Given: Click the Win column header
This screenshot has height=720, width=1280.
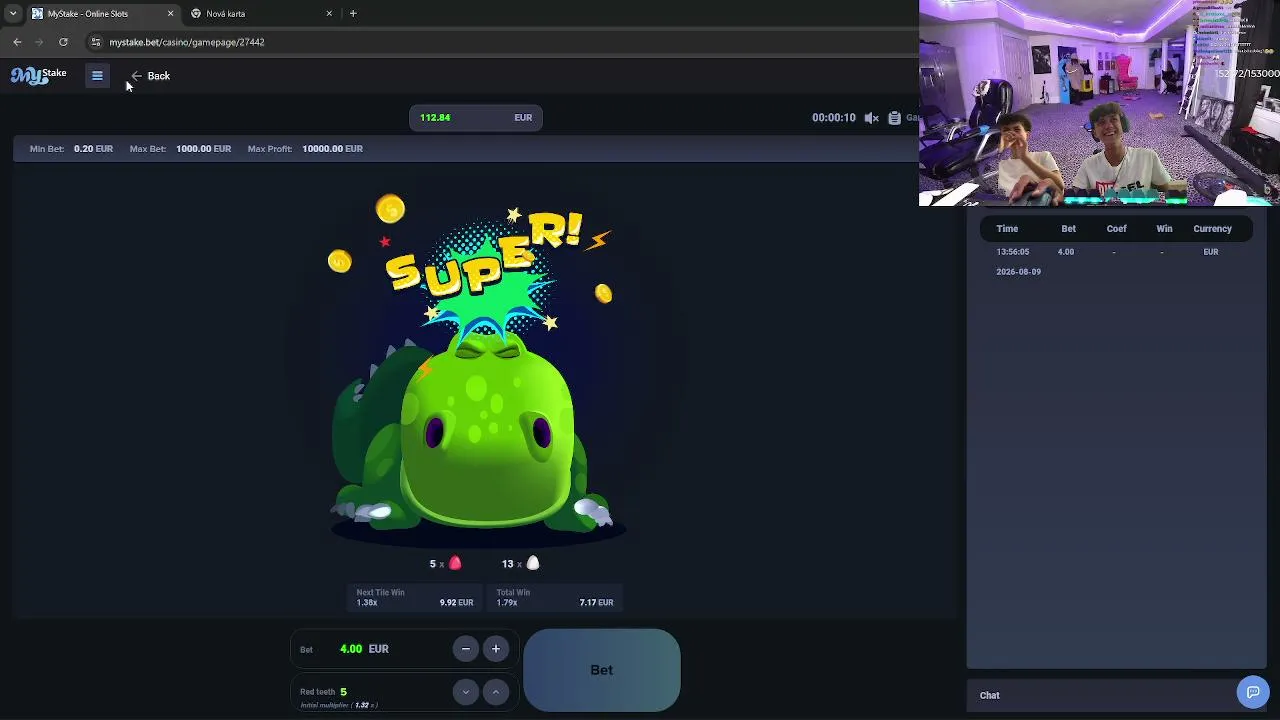Looking at the screenshot, I should (x=1164, y=229).
